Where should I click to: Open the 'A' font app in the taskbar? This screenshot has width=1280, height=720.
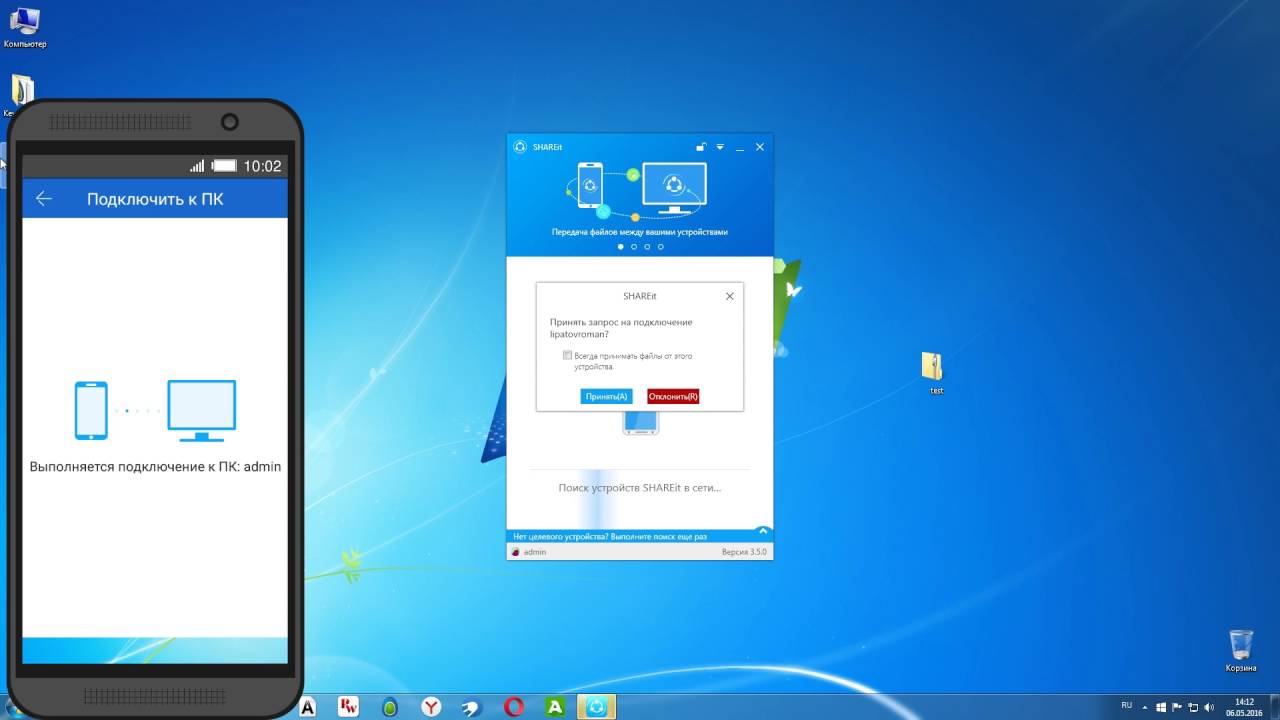pos(308,707)
